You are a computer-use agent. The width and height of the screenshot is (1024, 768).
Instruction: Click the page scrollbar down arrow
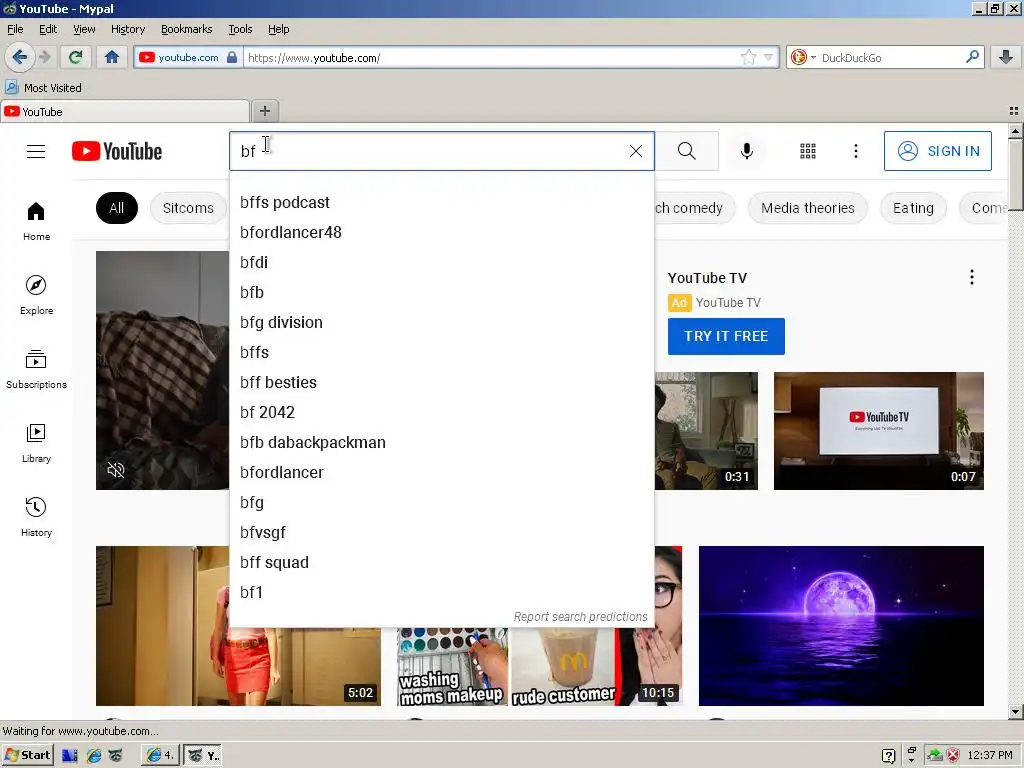(1015, 712)
